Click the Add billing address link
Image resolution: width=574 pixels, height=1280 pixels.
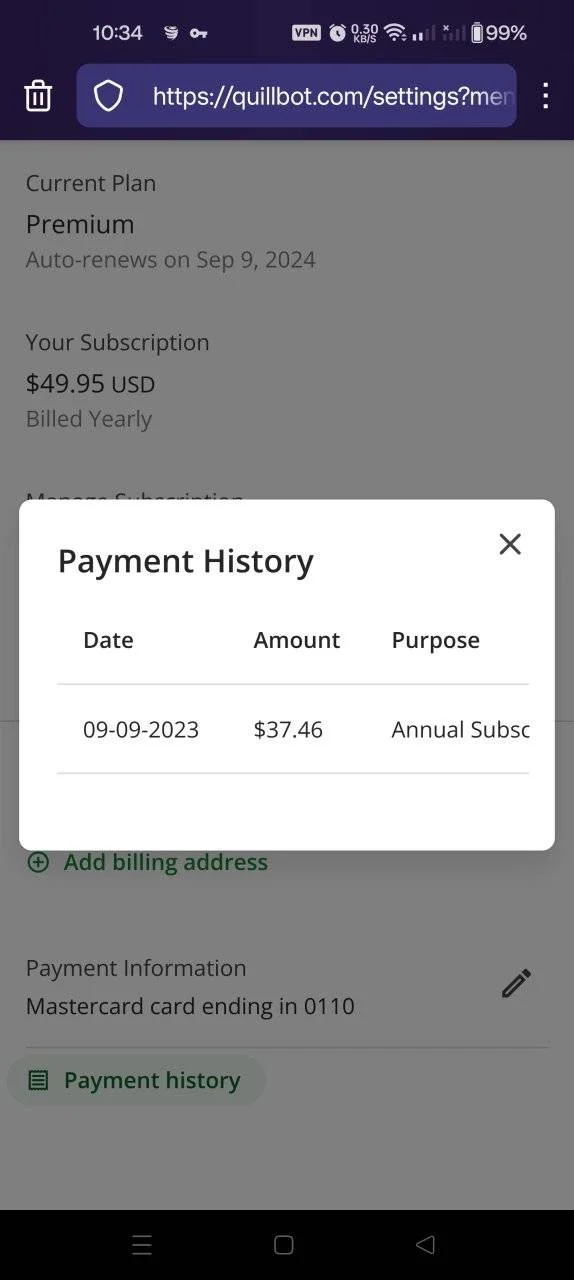pos(166,862)
